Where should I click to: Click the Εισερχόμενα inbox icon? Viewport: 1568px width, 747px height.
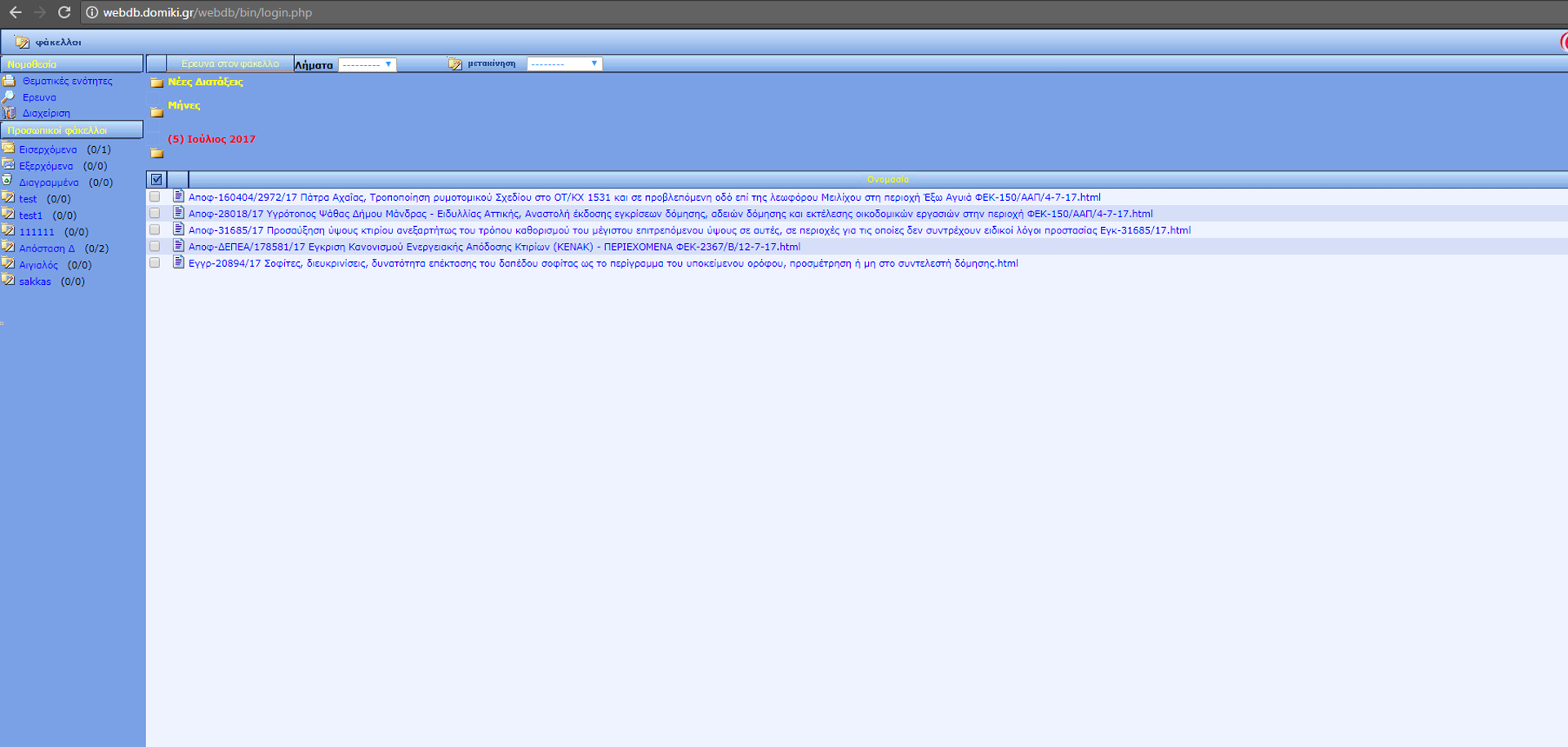[8, 149]
